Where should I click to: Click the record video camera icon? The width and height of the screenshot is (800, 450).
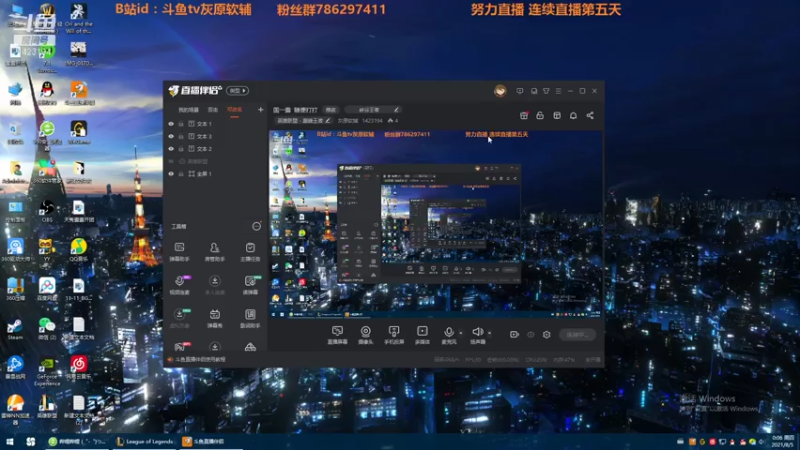tap(514, 335)
